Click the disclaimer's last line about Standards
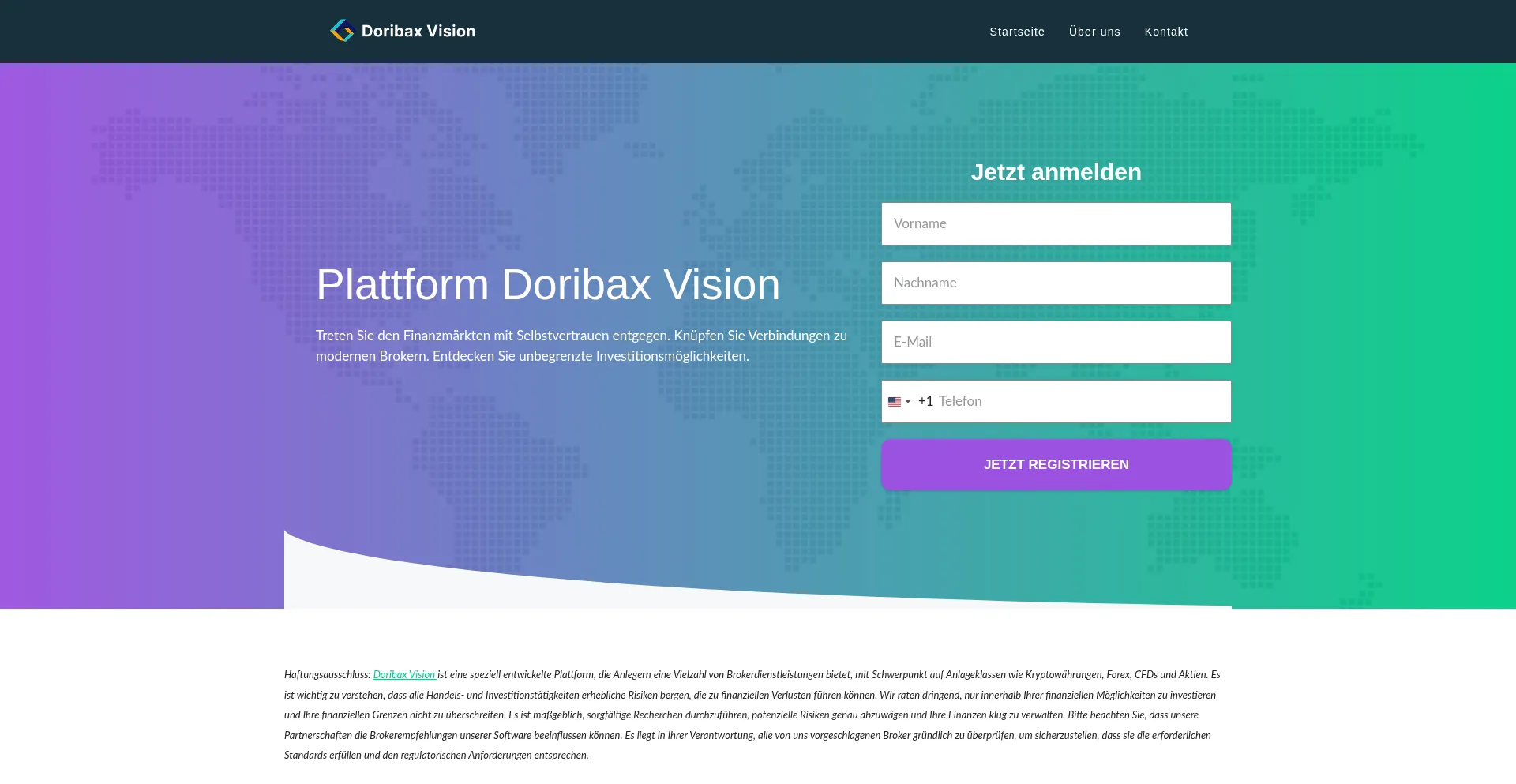Image resolution: width=1516 pixels, height=784 pixels. pyautogui.click(x=436, y=756)
